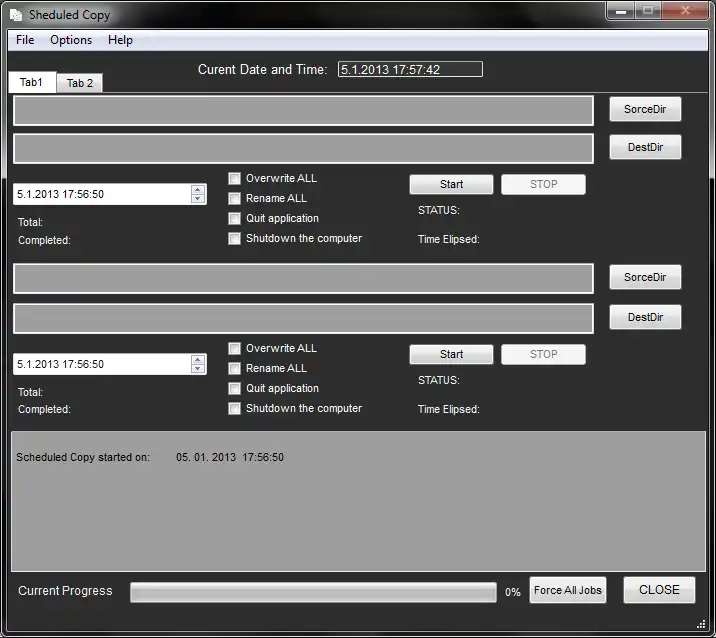Click the first job's SorceDir button

click(645, 109)
